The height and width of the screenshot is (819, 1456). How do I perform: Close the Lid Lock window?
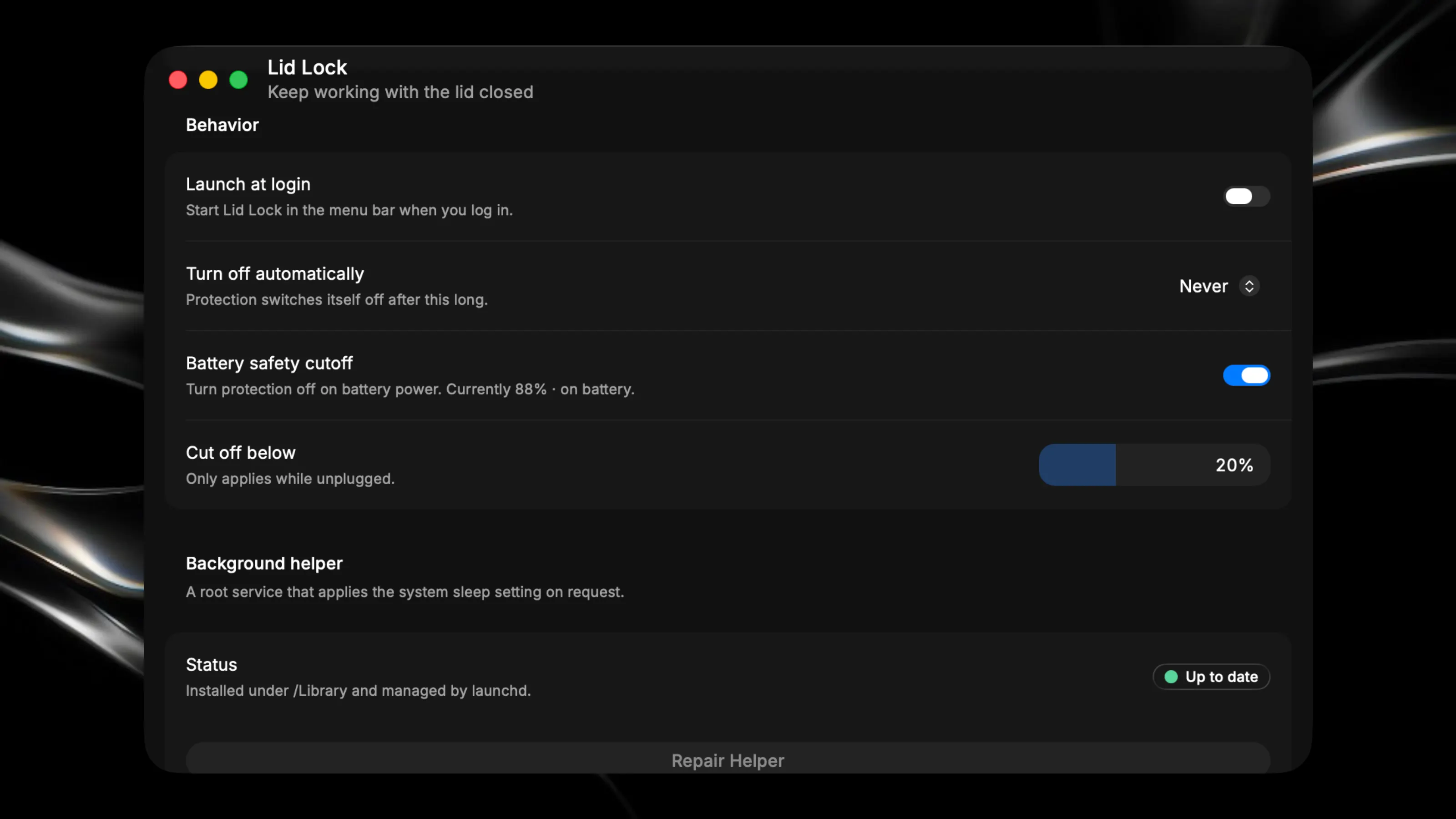[x=178, y=80]
